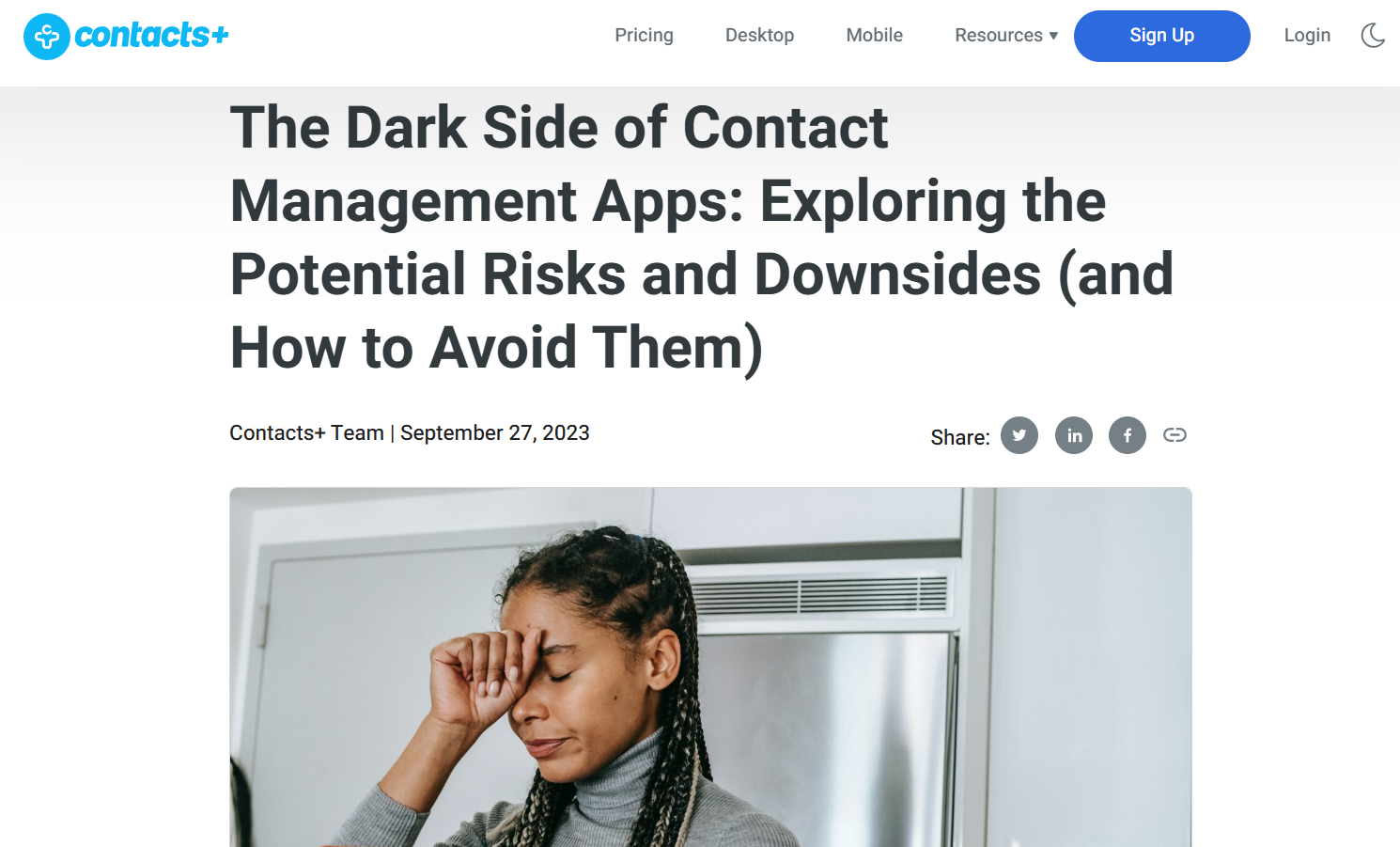Go to the Desktop page
This screenshot has height=847, width=1400.
[x=759, y=35]
